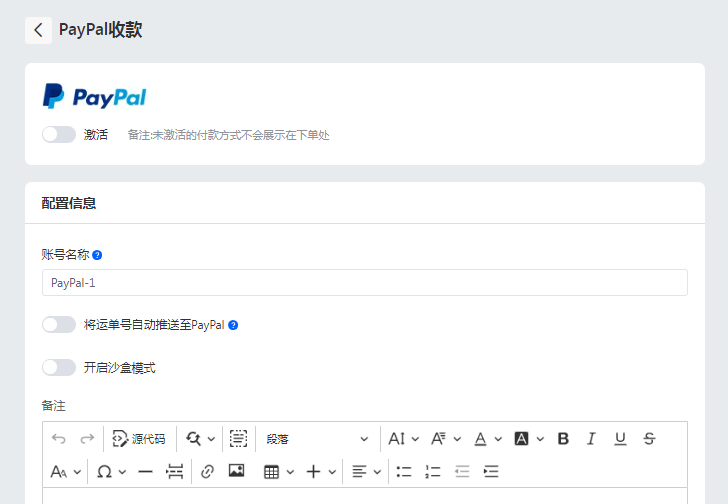Click the text case change icon
Viewport: 728px width, 504px height.
pos(58,472)
